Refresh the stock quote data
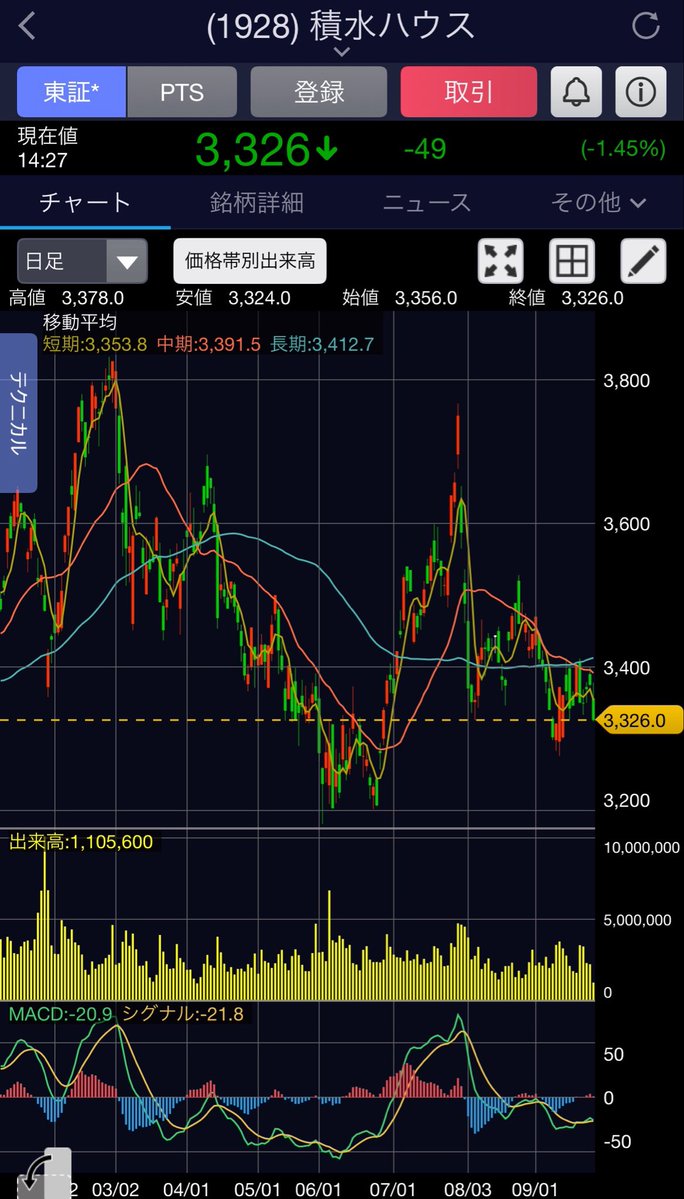 coord(646,25)
